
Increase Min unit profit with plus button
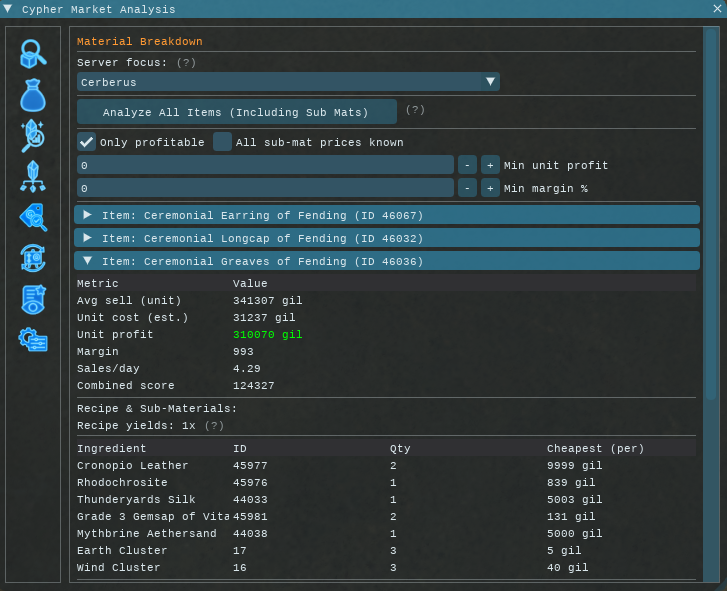tap(490, 165)
